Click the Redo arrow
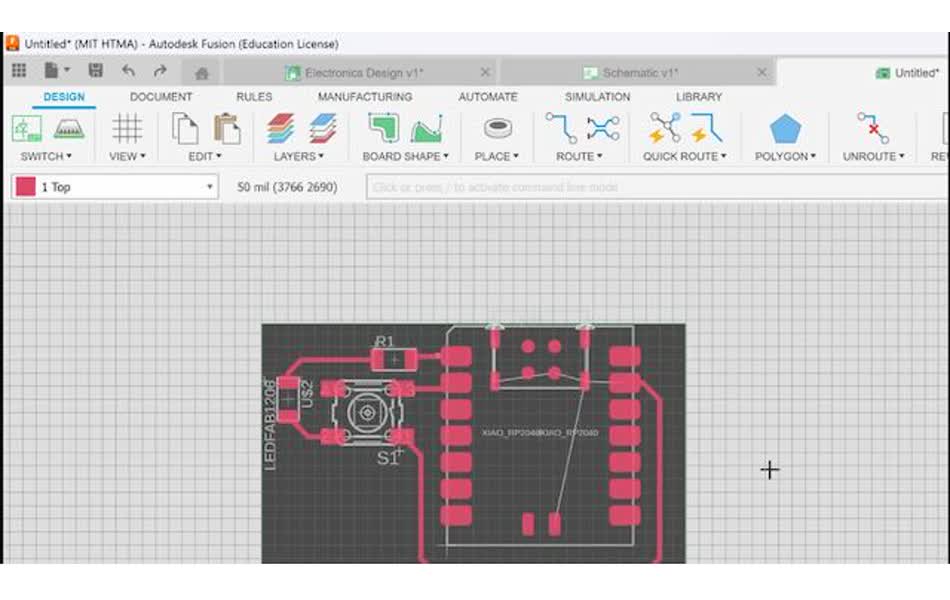950x600 pixels. tap(159, 70)
